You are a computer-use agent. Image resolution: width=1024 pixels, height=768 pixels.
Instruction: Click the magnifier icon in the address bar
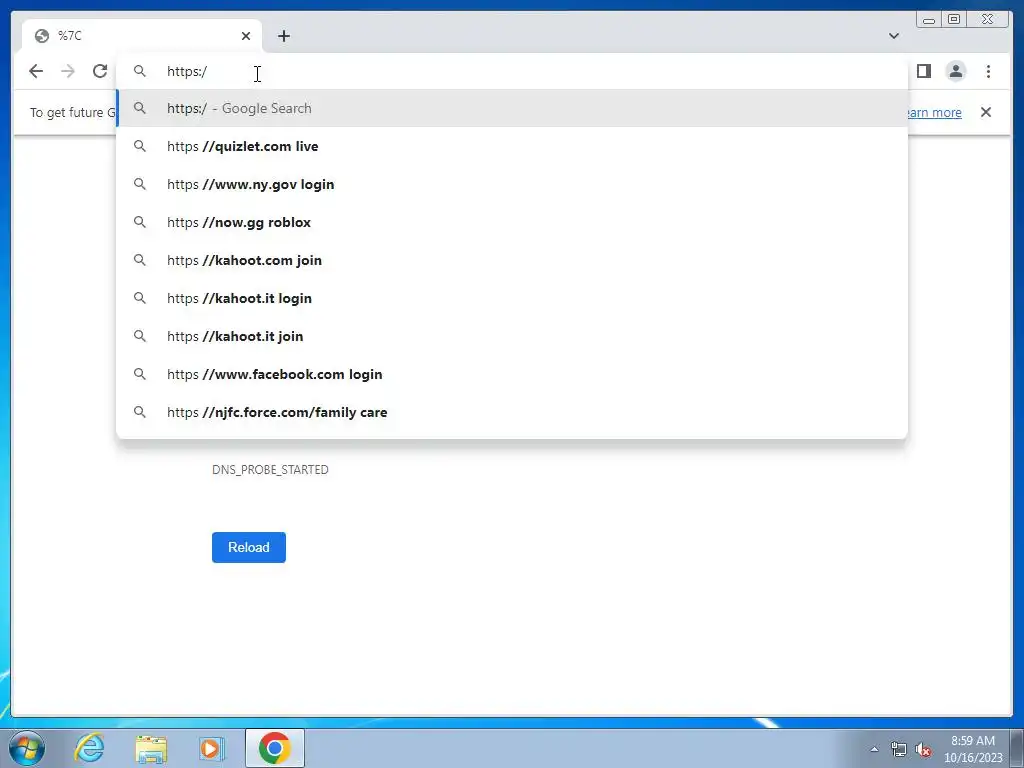(x=140, y=71)
